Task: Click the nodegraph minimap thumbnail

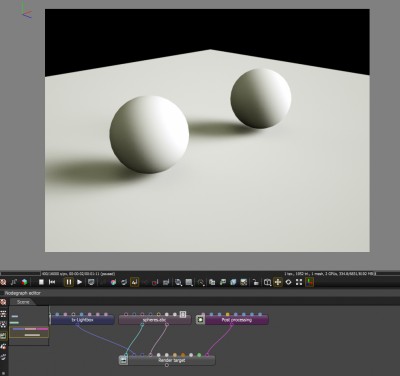Action: click(29, 326)
